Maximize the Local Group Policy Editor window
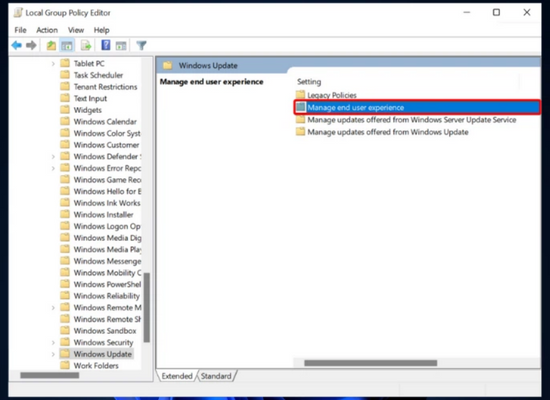This screenshot has width=550, height=400. [496, 13]
